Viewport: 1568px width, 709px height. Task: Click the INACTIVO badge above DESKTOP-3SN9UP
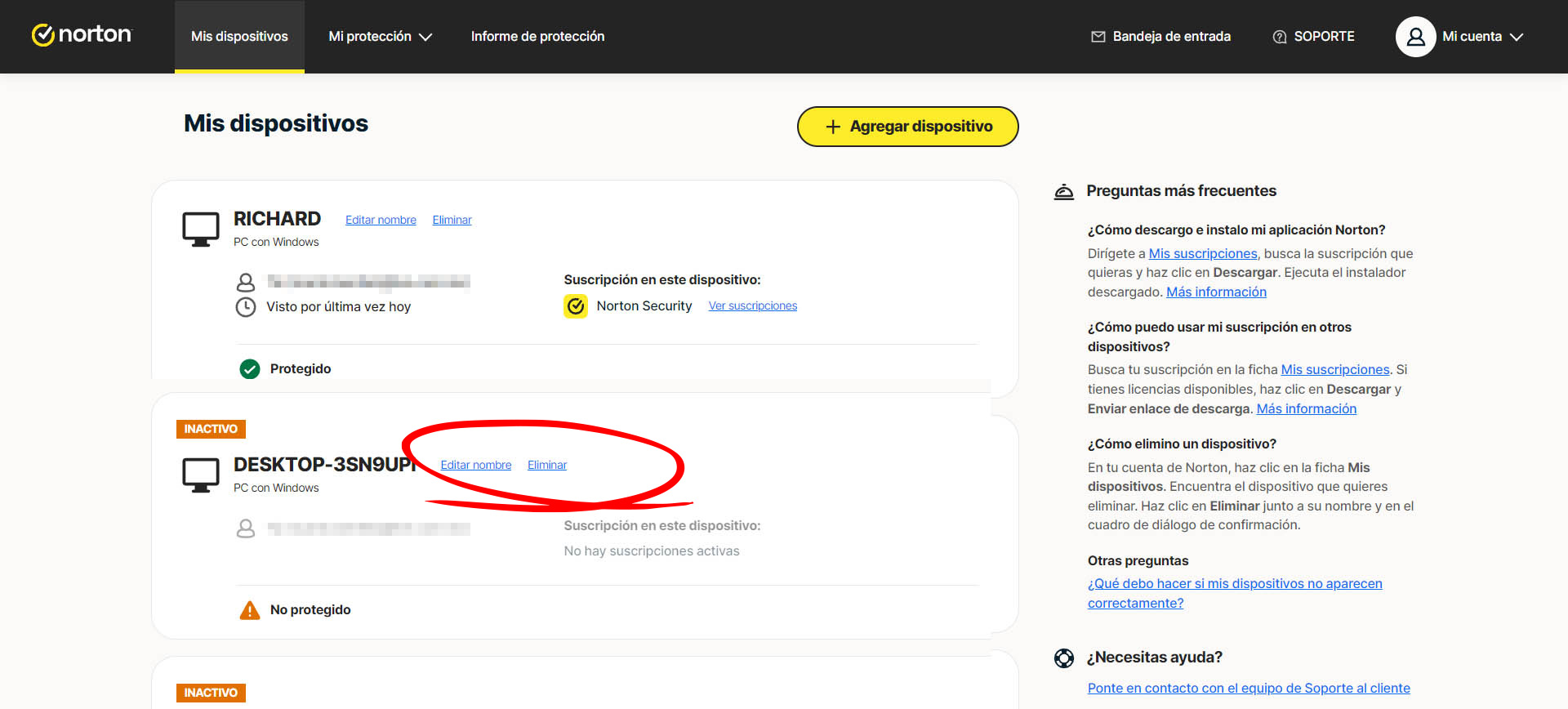pos(211,429)
